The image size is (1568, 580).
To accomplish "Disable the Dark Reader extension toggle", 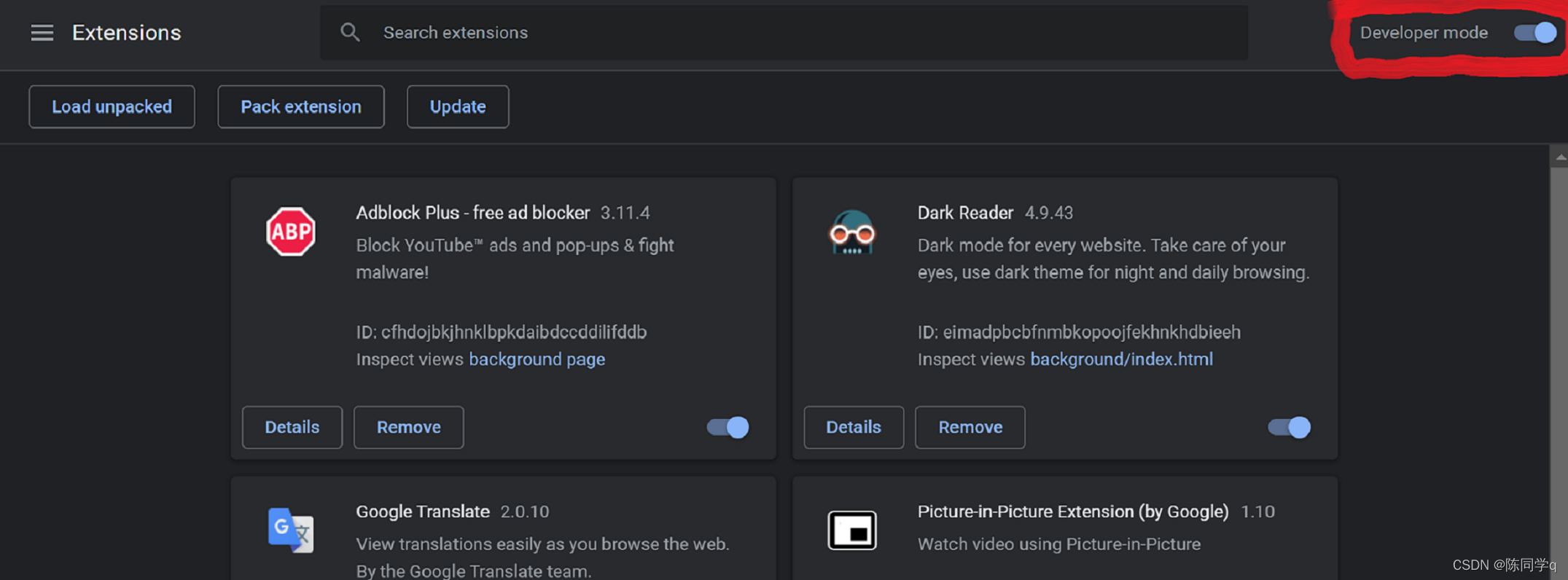I will pyautogui.click(x=1289, y=427).
